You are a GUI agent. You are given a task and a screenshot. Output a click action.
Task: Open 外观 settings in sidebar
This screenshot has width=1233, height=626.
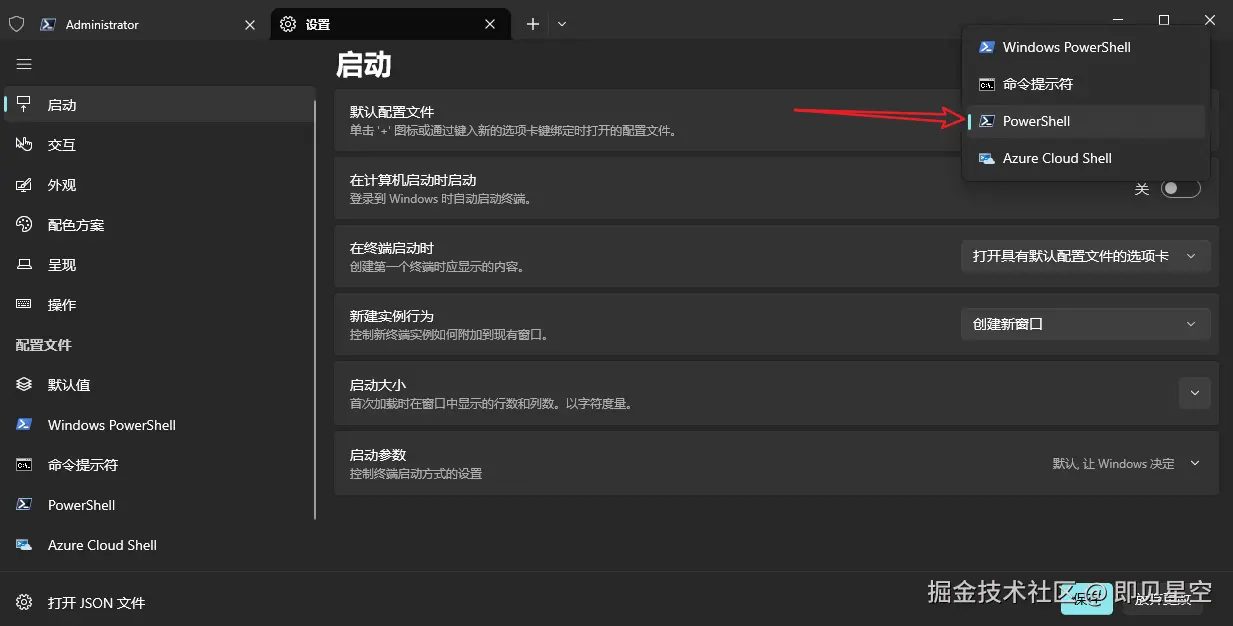160,185
